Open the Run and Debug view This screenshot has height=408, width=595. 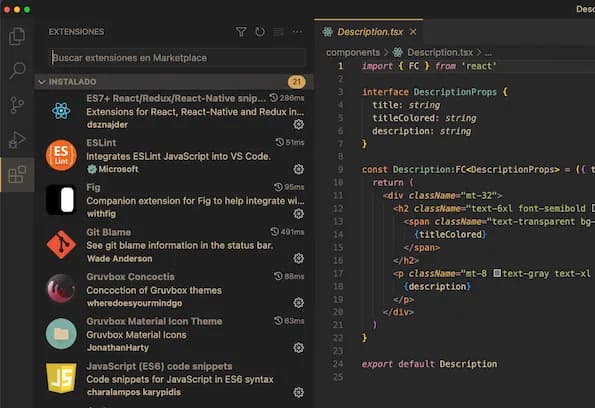(17, 140)
